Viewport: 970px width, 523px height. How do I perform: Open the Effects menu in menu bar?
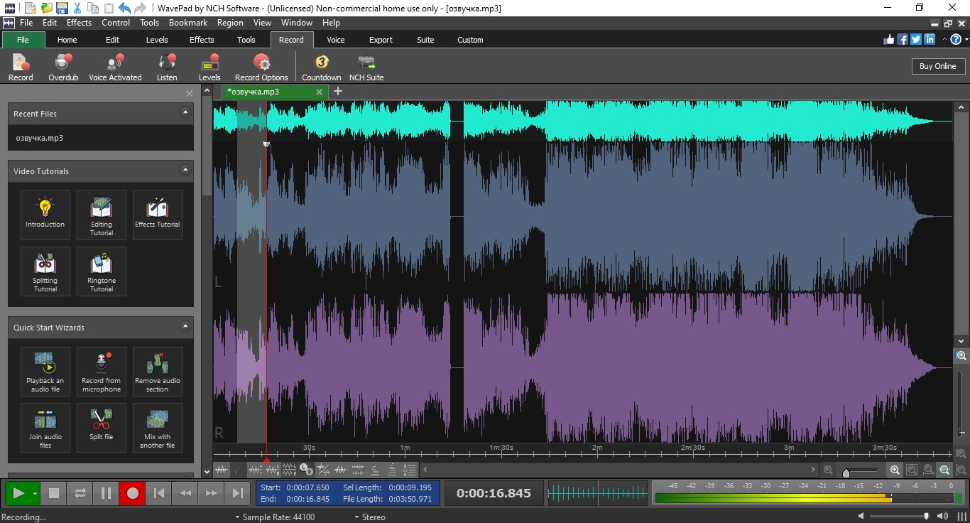point(79,23)
